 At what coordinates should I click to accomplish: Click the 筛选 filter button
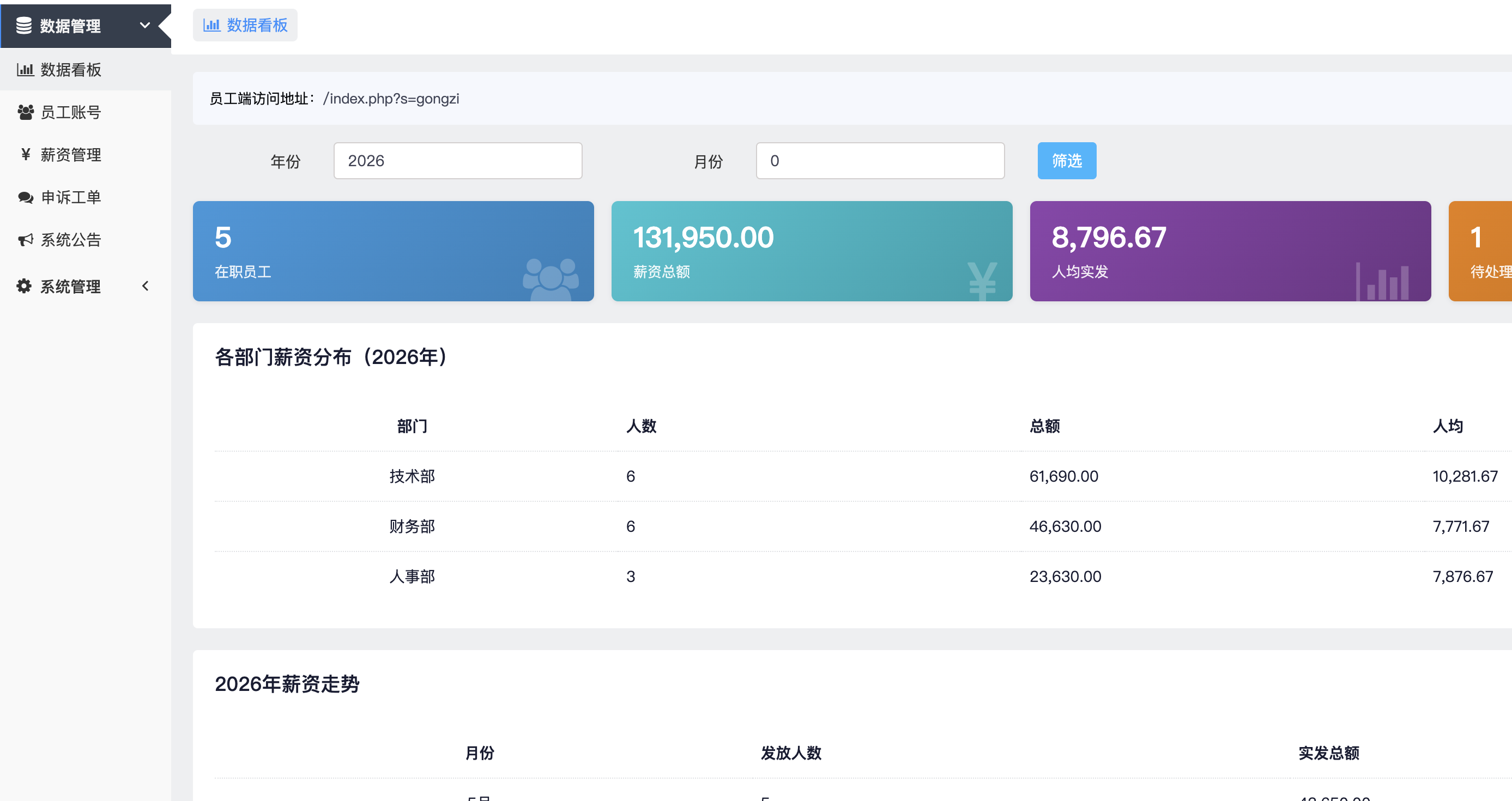point(1067,161)
